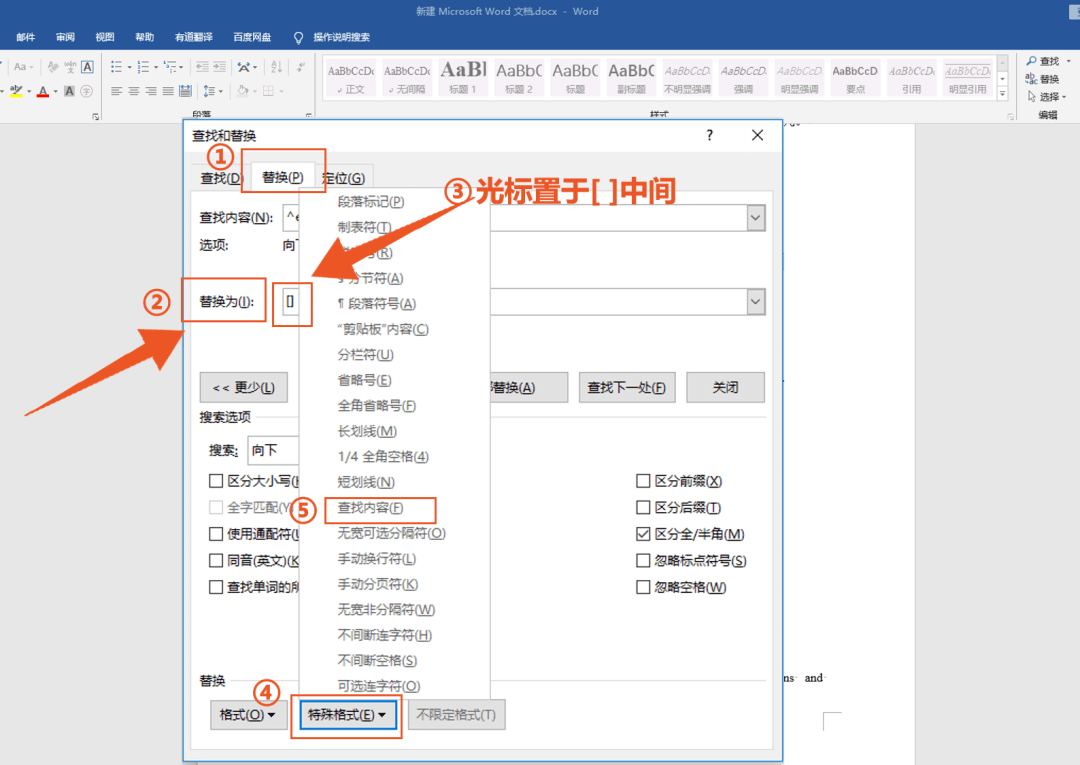This screenshot has width=1080, height=765.
Task: Apply the 标题 1 style thumbnail
Action: (463, 77)
